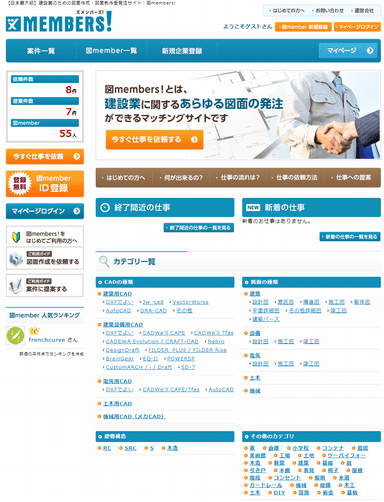The width and height of the screenshot is (384, 502).
Task: Open the DRA-CAD link
Action: [154, 311]
